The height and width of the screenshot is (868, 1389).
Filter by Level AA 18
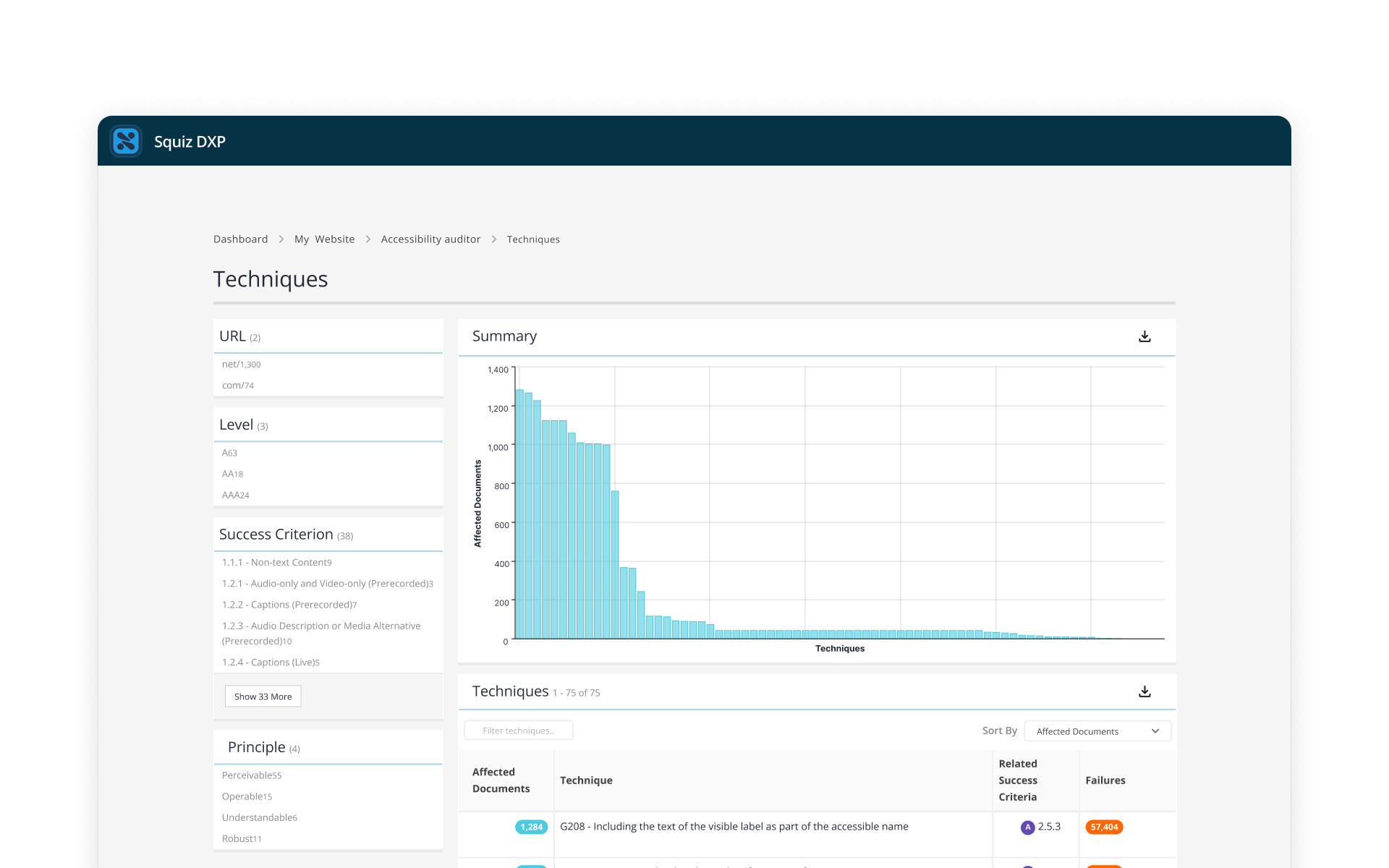(x=232, y=474)
